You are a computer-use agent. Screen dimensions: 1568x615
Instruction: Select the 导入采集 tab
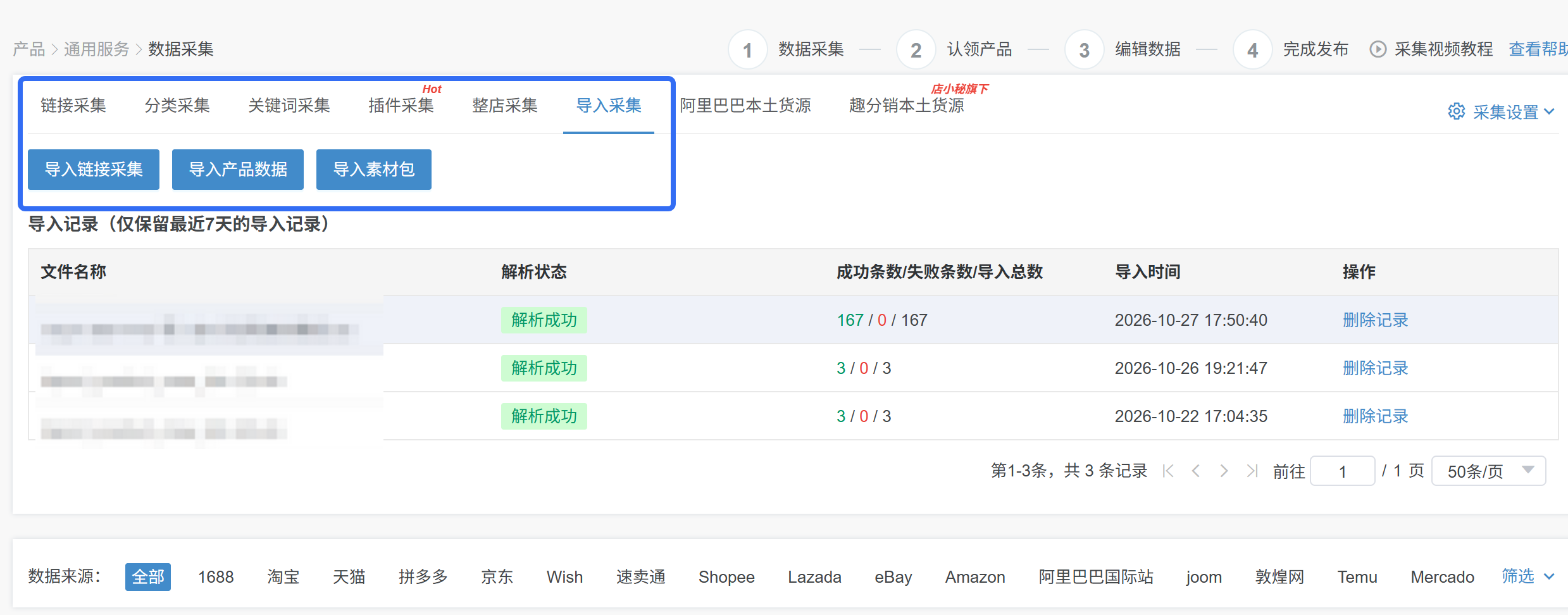click(x=609, y=106)
